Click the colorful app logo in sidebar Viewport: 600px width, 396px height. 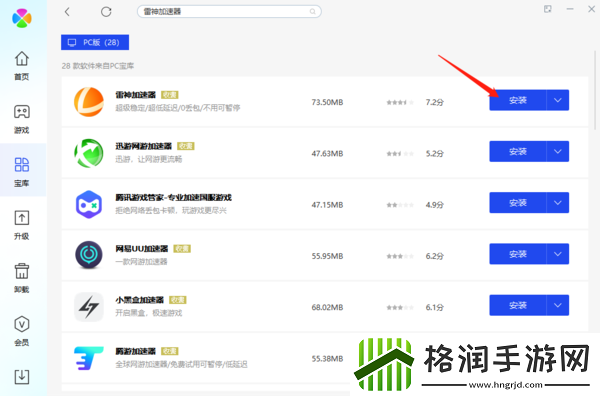click(x=22, y=18)
